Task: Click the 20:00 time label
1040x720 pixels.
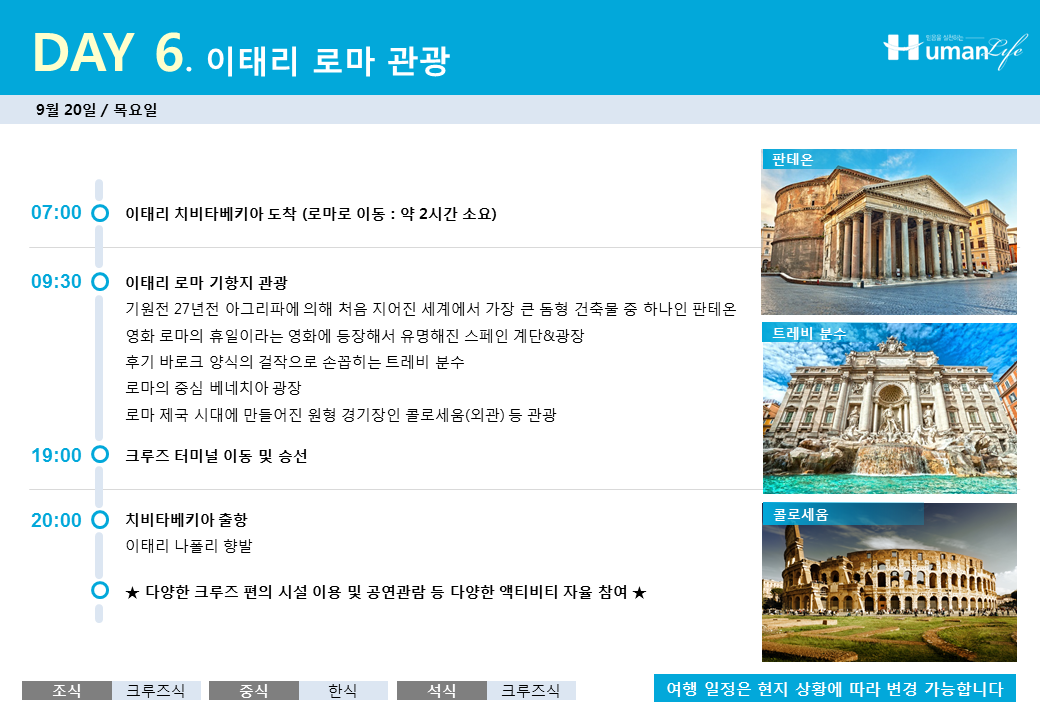Action: click(x=56, y=520)
